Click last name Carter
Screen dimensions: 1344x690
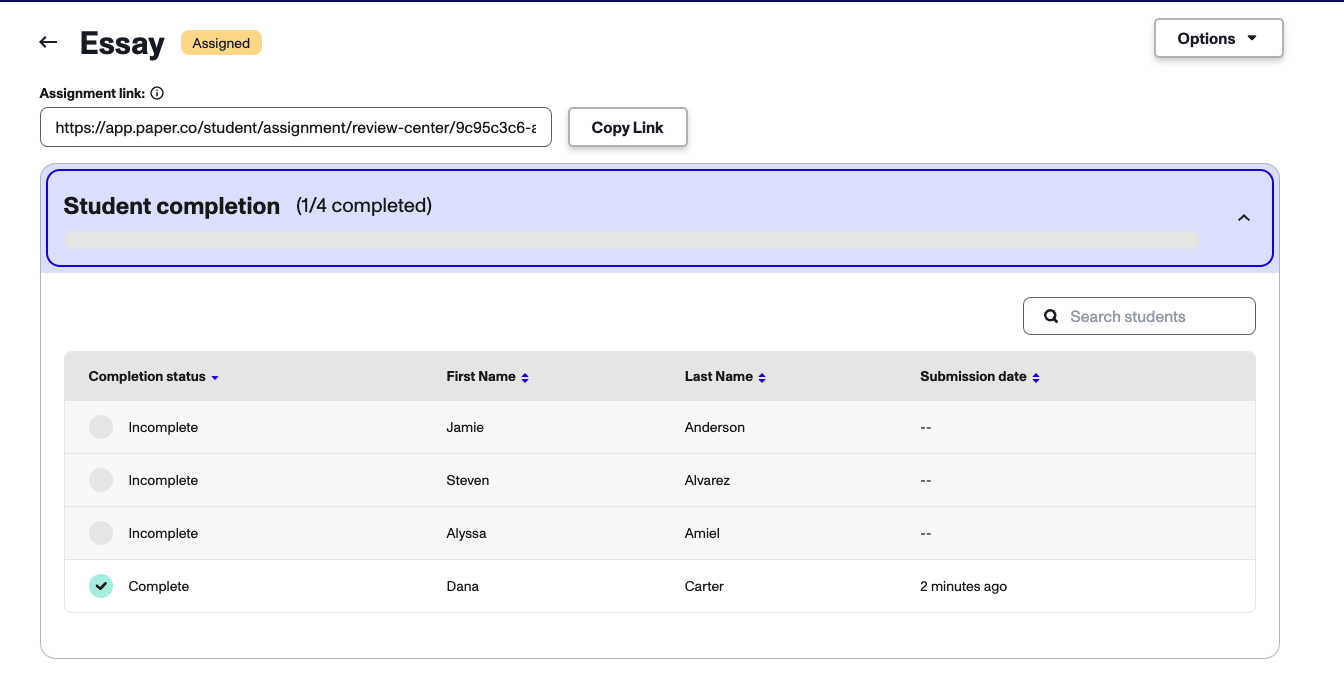[704, 586]
